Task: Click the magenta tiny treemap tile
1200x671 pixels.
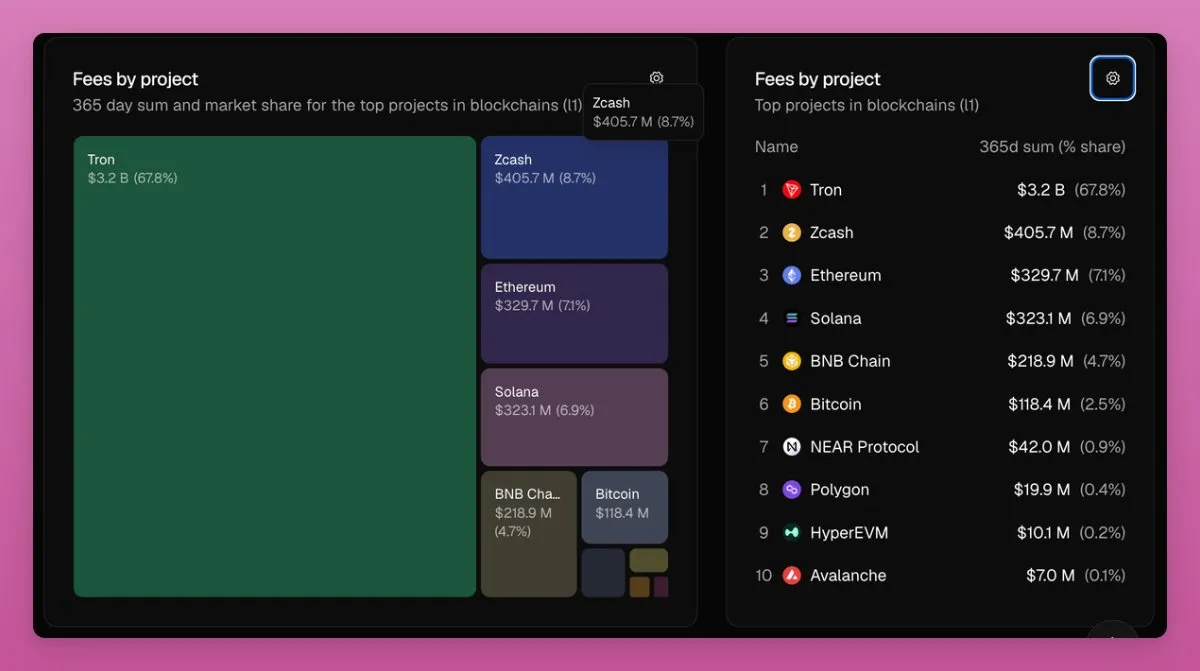Action: (x=661, y=587)
